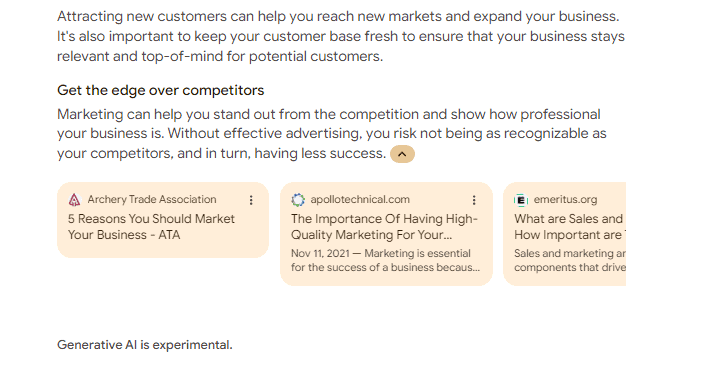Click text line "relevant and top-of-mind for potential customers"

tap(220, 56)
